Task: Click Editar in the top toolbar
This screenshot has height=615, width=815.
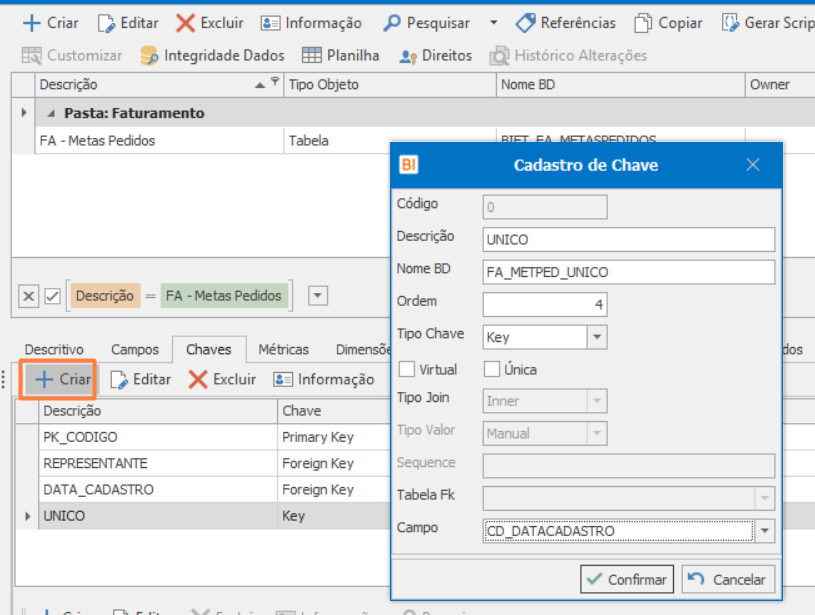Action: pos(128,23)
